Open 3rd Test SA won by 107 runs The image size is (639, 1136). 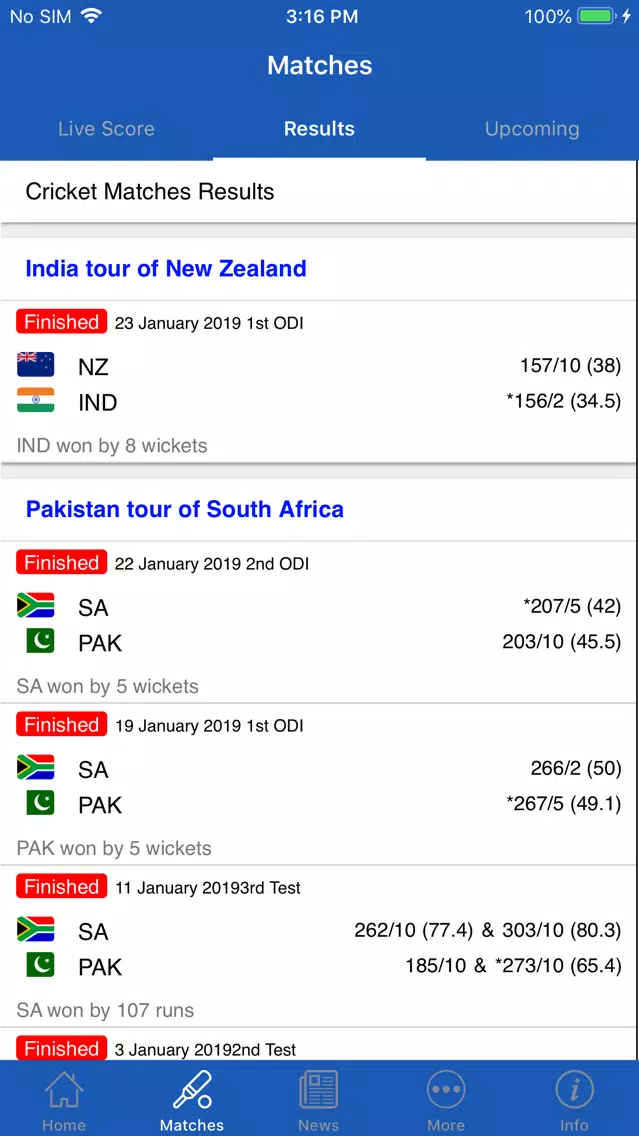coord(319,946)
